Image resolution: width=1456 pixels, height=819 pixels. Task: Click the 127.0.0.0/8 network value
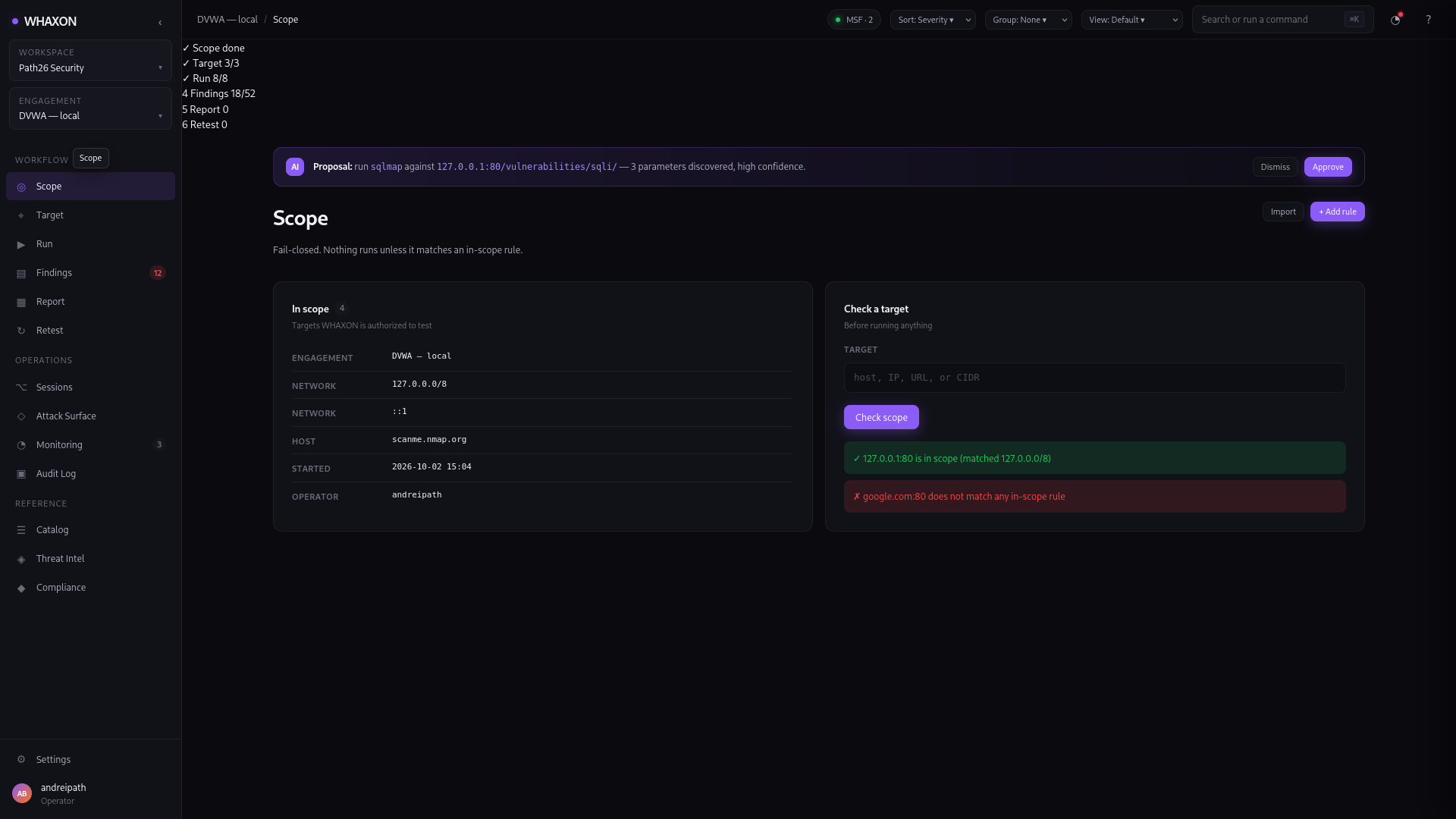click(419, 384)
